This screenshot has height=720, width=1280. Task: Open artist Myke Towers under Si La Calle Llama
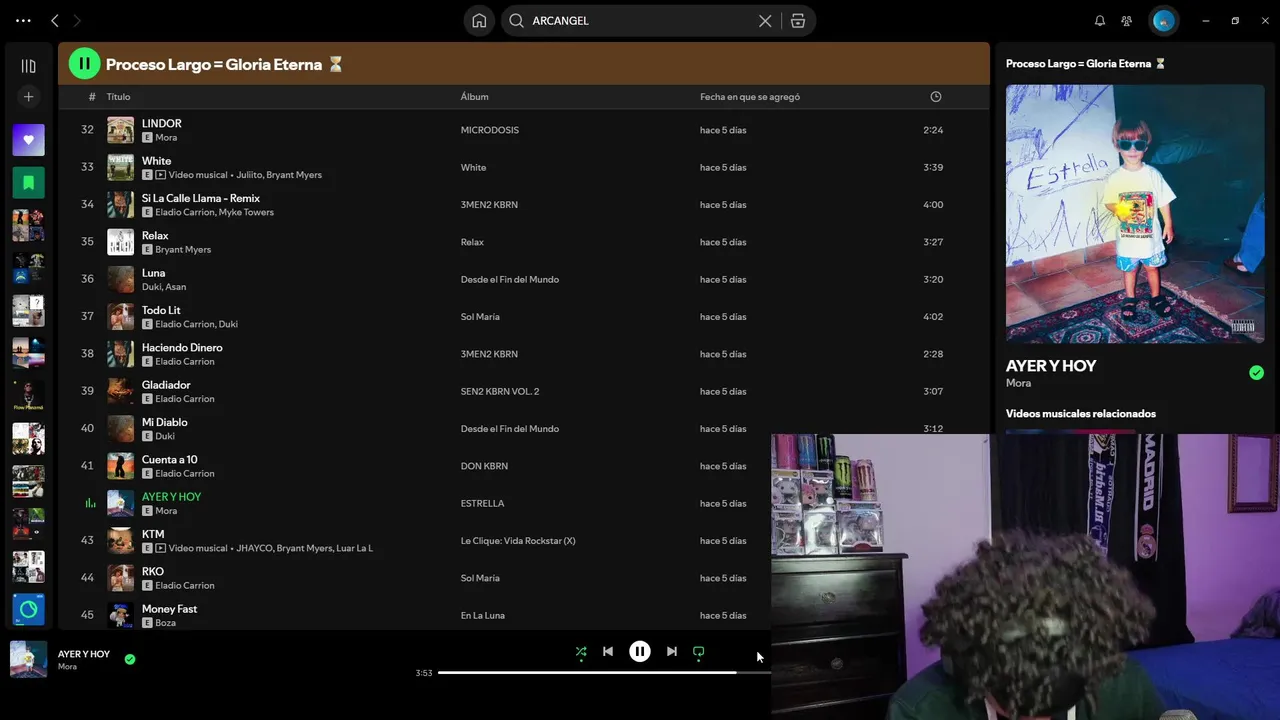(246, 212)
